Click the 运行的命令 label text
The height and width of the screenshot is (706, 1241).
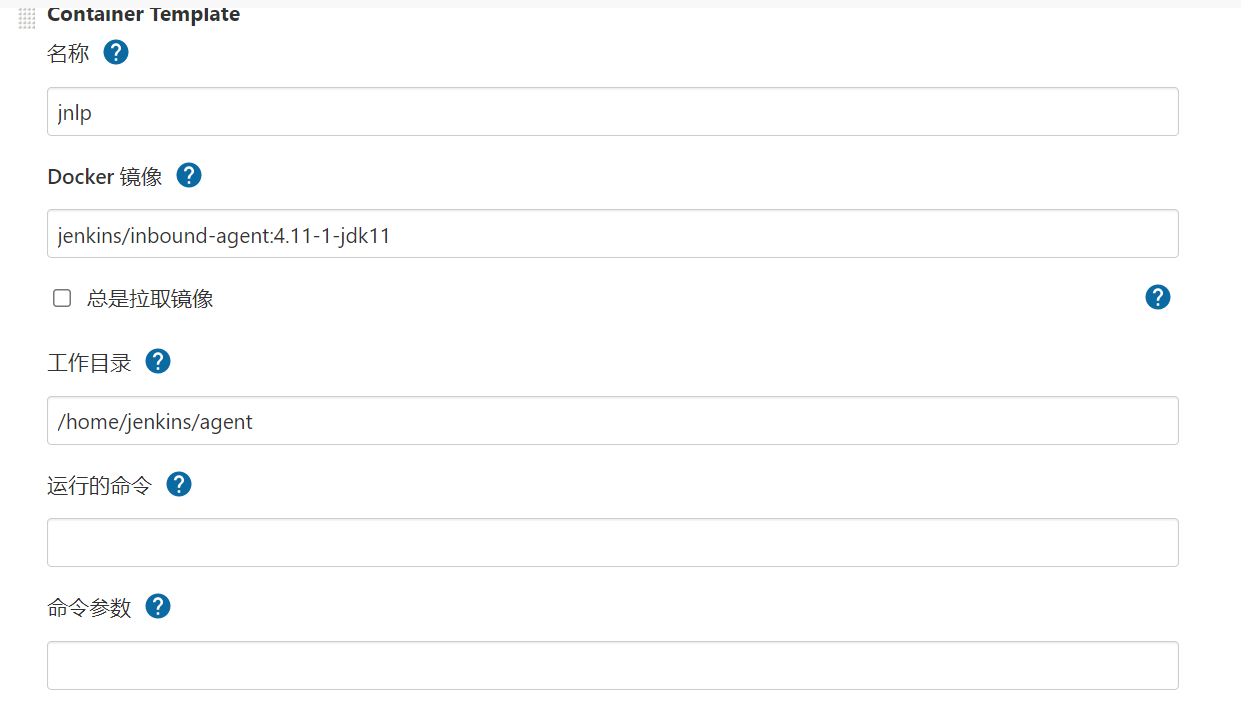point(99,486)
